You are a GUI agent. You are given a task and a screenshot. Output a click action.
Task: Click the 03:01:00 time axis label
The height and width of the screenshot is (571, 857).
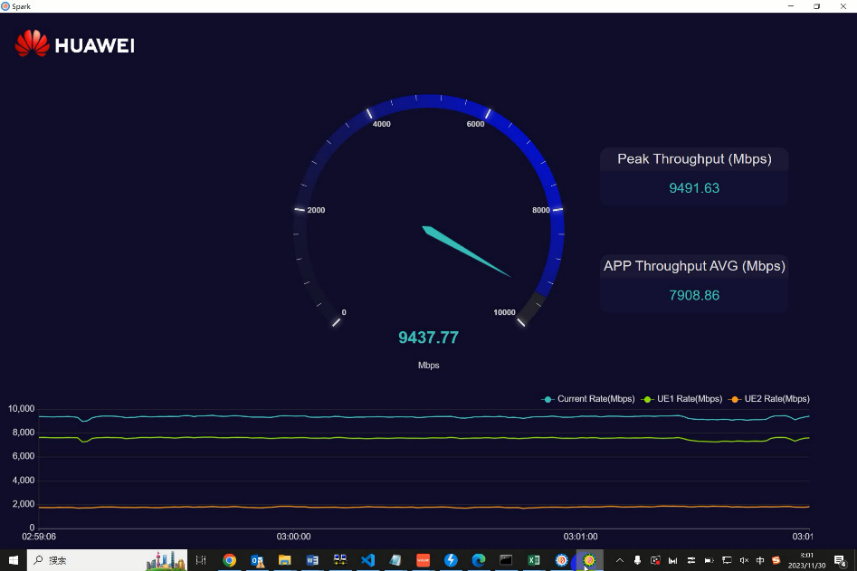pyautogui.click(x=580, y=537)
